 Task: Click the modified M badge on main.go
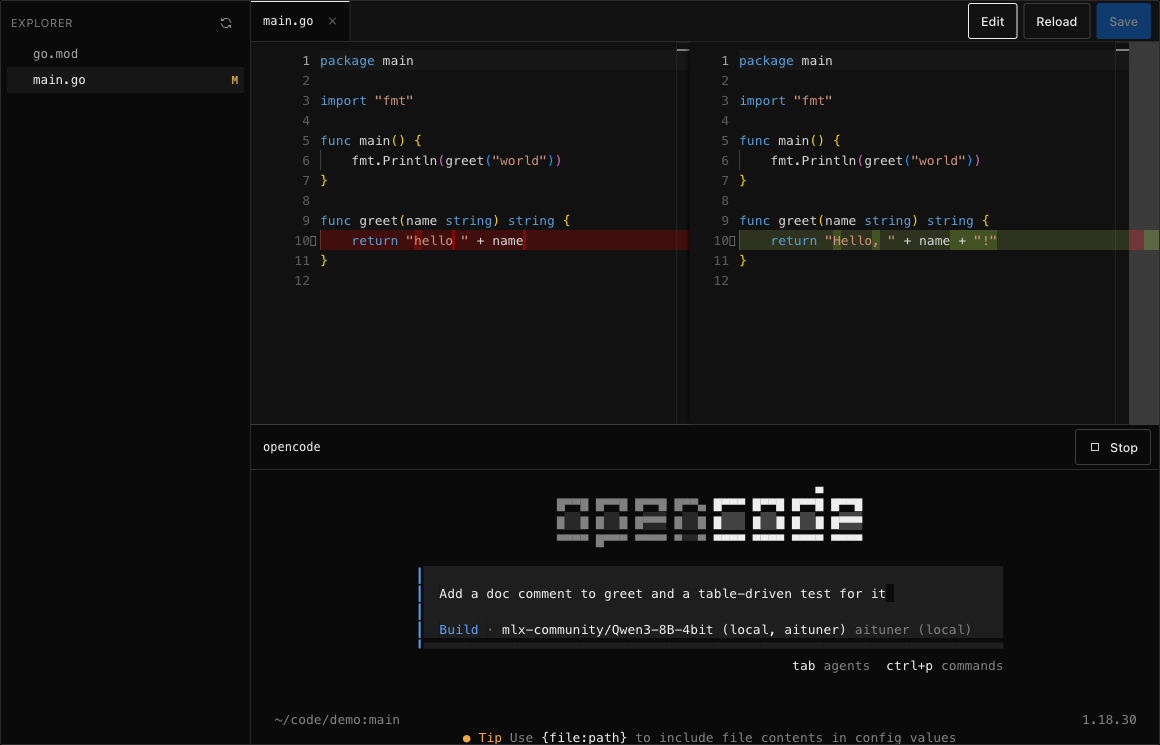(x=235, y=80)
